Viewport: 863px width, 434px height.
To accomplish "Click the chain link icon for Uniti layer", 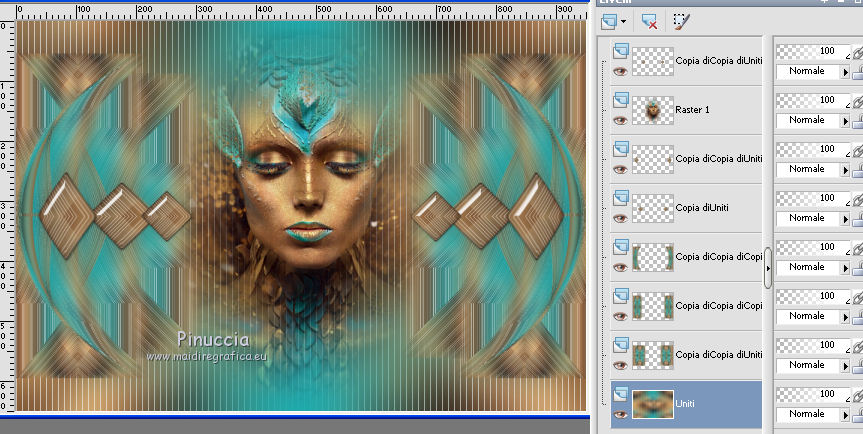I will point(857,395).
